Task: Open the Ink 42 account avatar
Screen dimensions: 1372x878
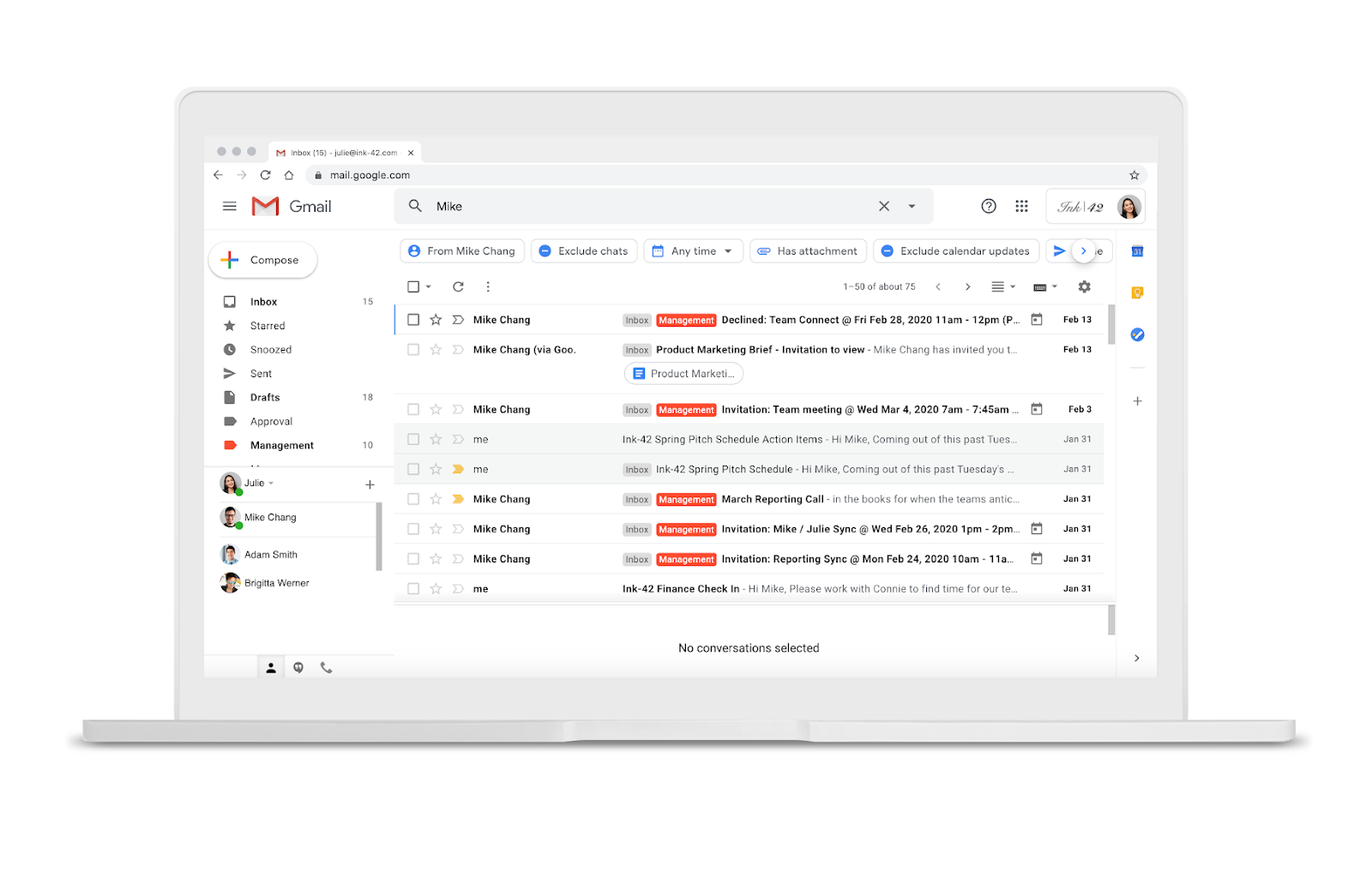Action: point(1128,207)
